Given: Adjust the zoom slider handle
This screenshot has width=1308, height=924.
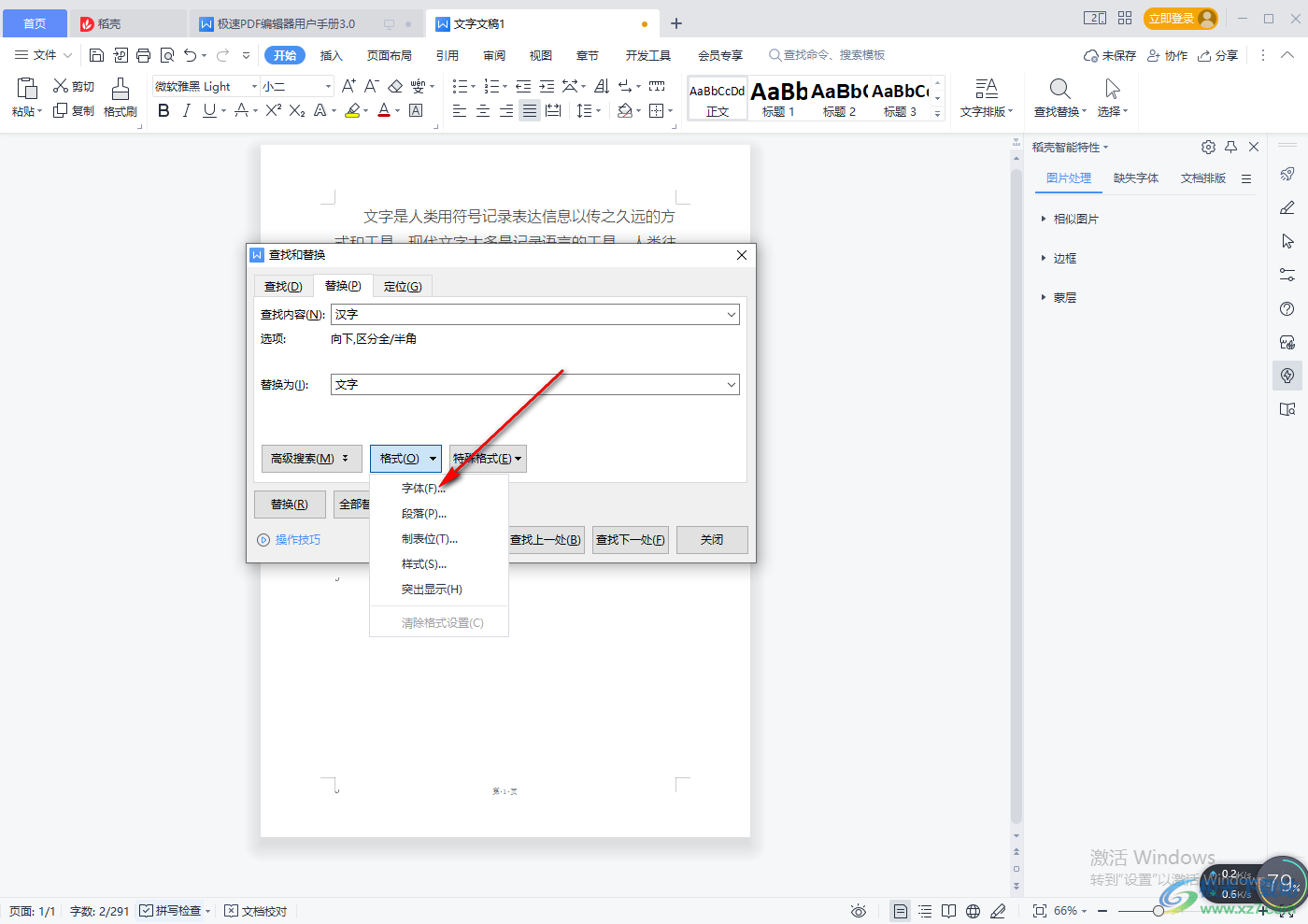Looking at the screenshot, I should tap(1159, 911).
